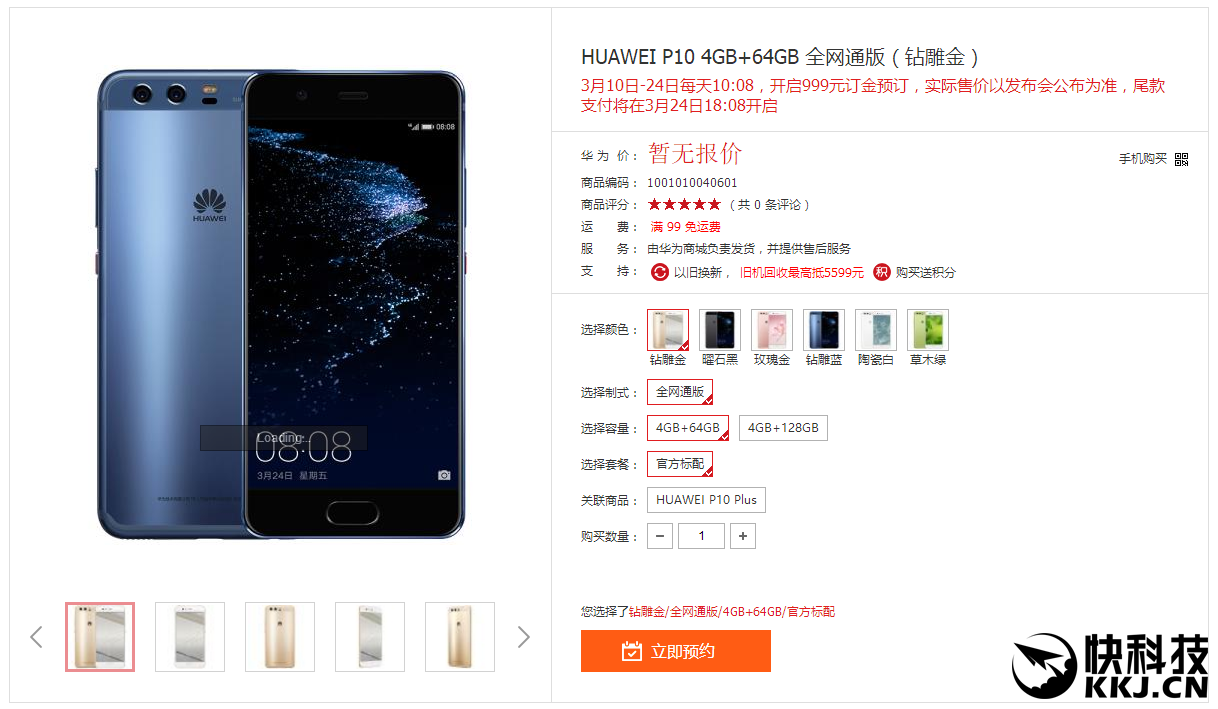1218x709 pixels.
Task: Decrease quantity with the minus button
Action: tap(660, 536)
